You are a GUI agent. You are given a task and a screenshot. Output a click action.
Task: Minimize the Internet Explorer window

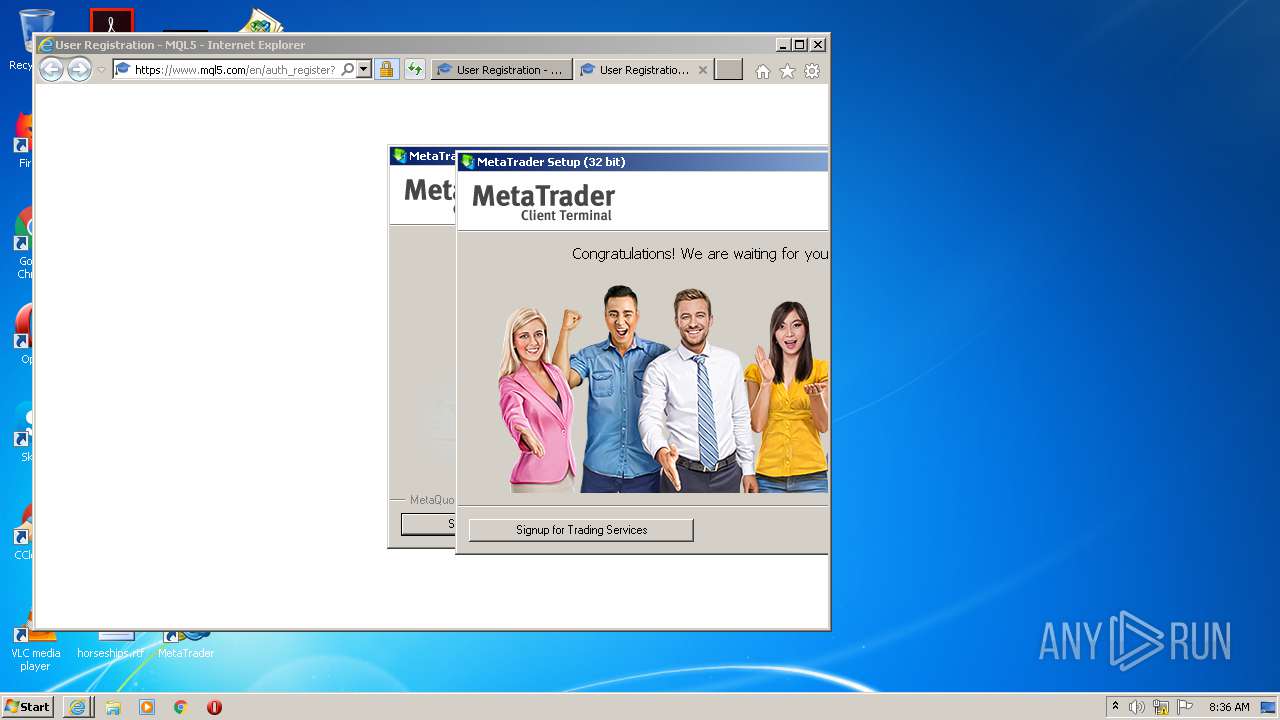coord(782,45)
